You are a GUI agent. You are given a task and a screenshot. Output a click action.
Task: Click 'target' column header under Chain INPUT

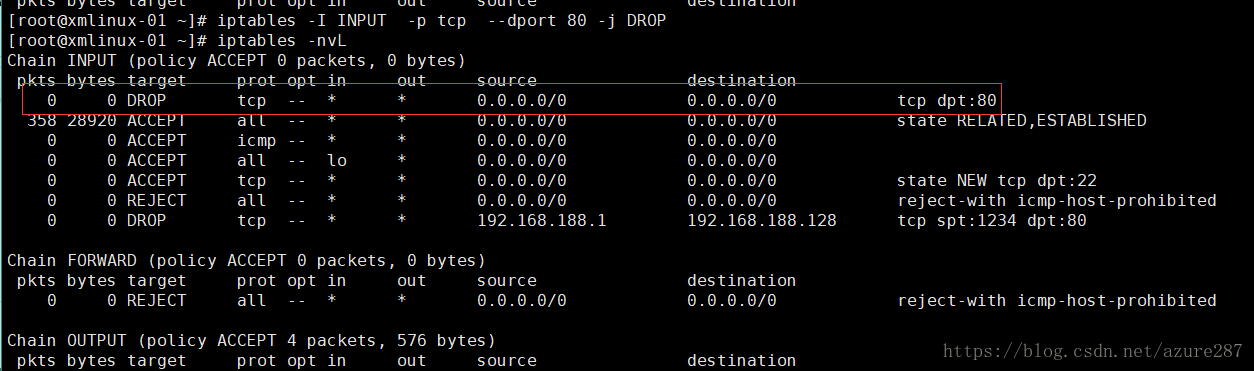click(157, 81)
